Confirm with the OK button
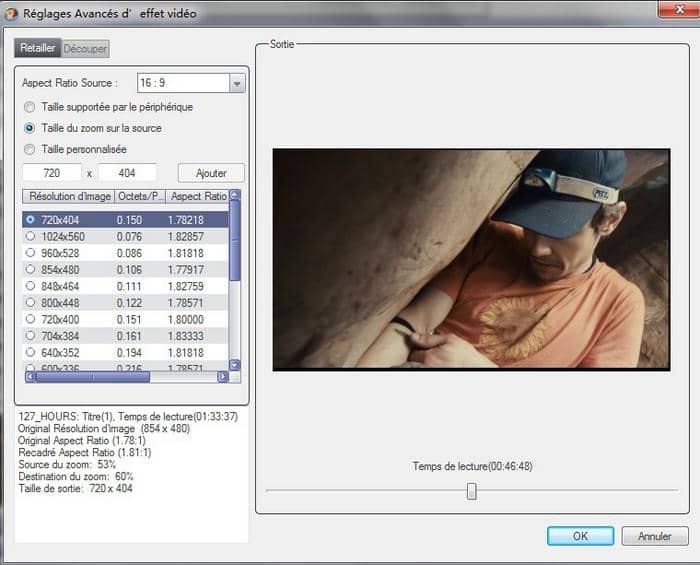 tap(580, 536)
